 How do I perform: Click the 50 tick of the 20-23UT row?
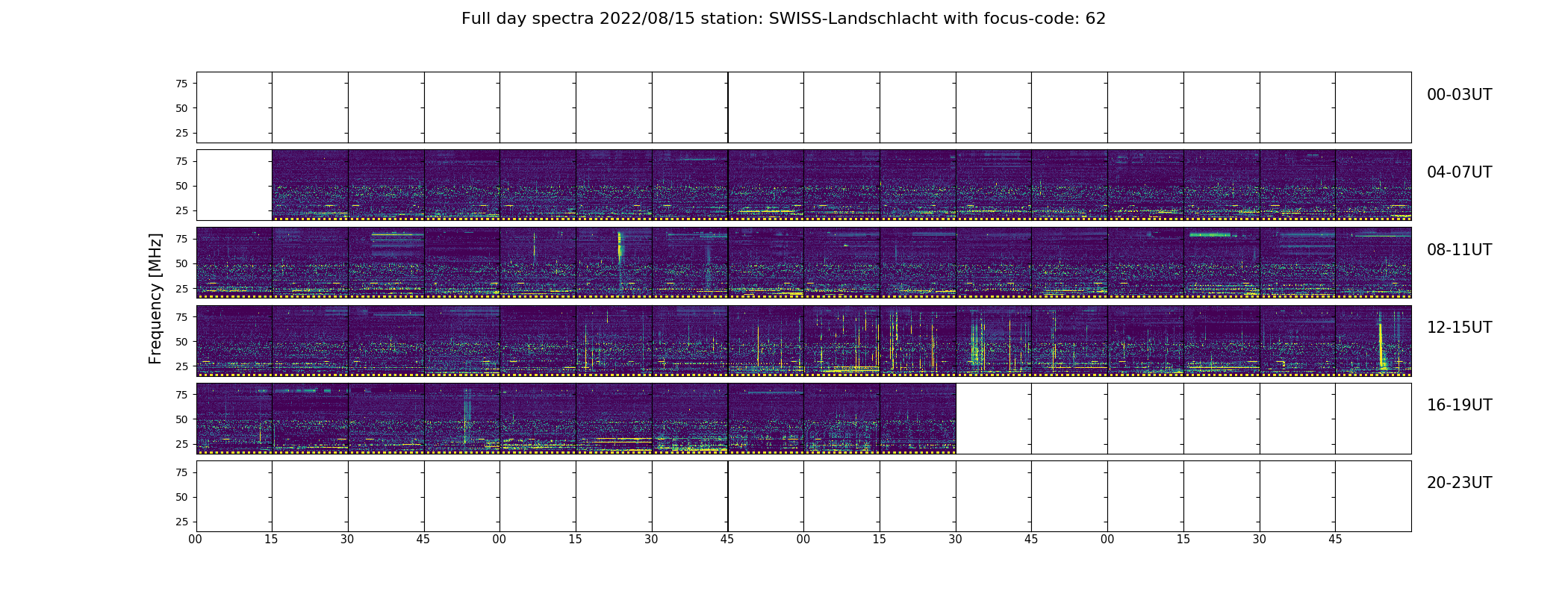tap(181, 497)
